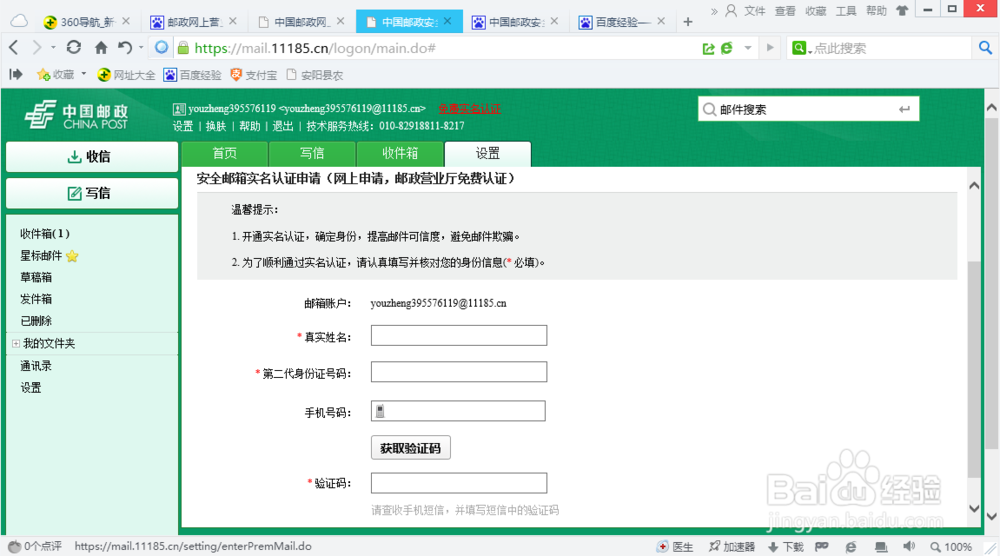Click the 加速器 rocket icon
This screenshot has width=1000, height=556.
tap(714, 546)
